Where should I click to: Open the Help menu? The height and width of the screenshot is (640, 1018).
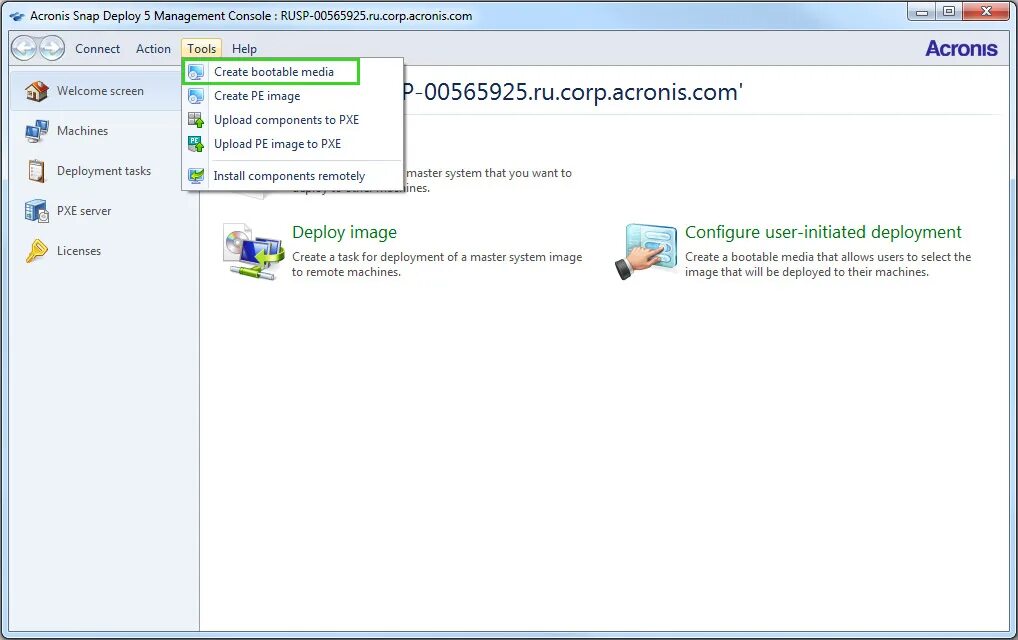(x=244, y=49)
